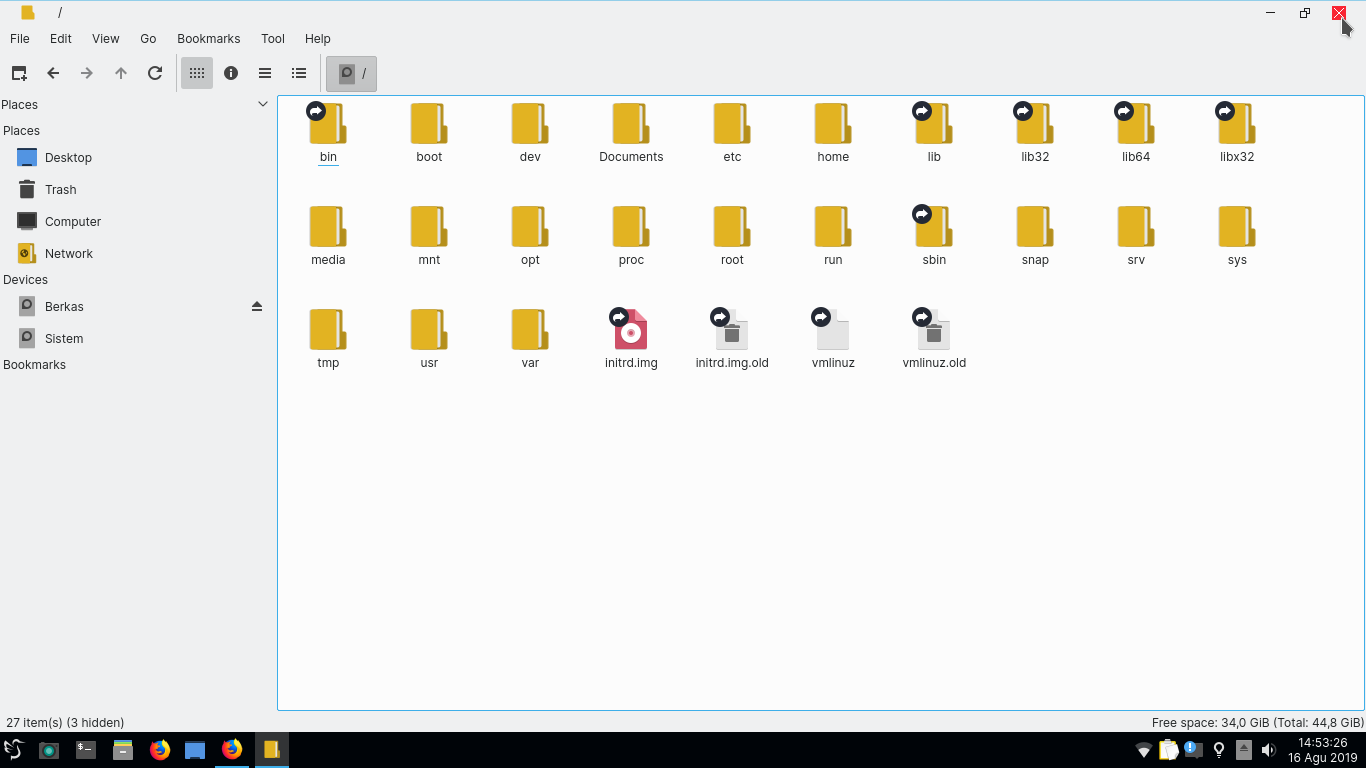Click the free space status text
This screenshot has height=768, width=1366.
1257,722
